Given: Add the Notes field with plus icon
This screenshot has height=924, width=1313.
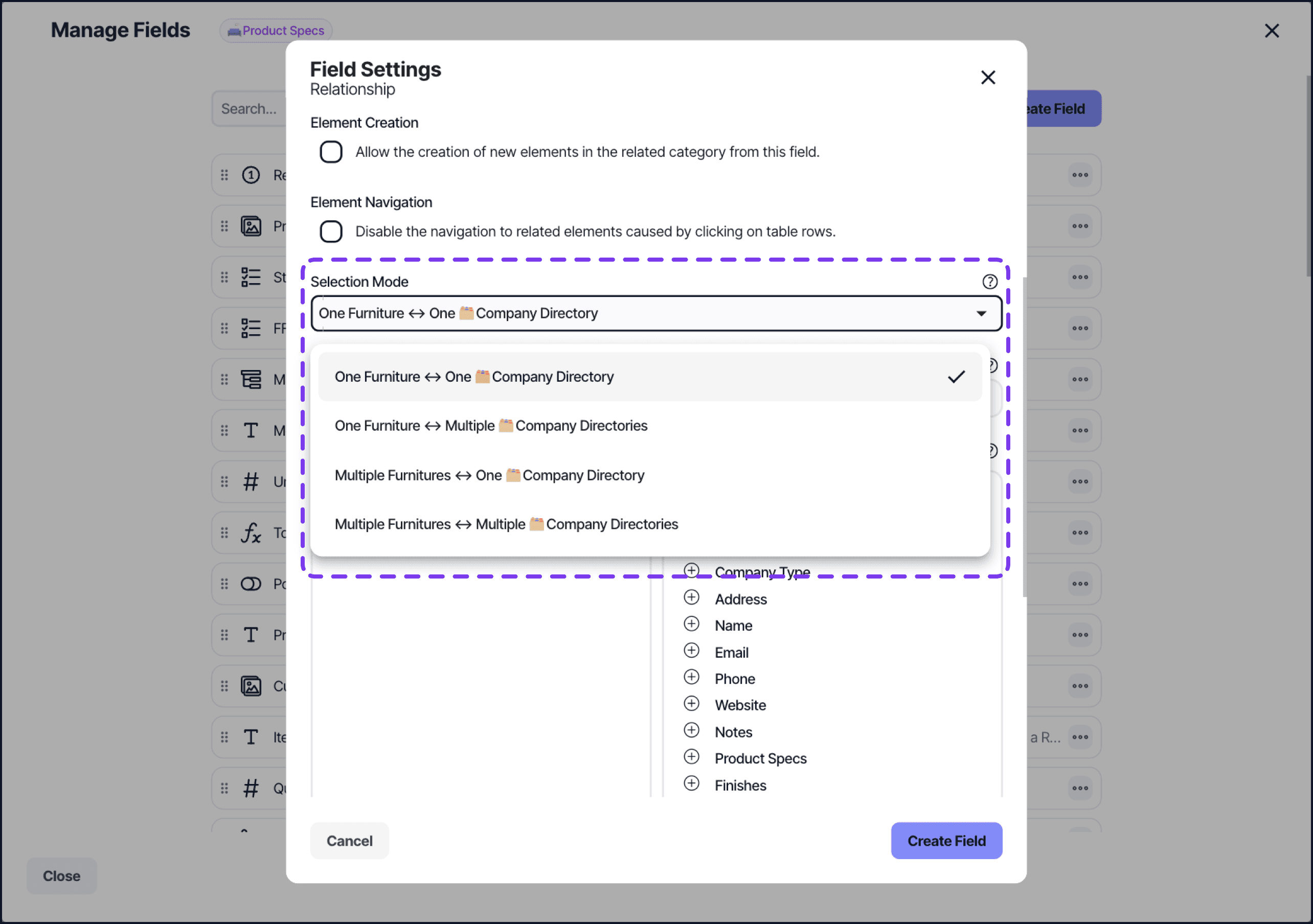Looking at the screenshot, I should 691,731.
